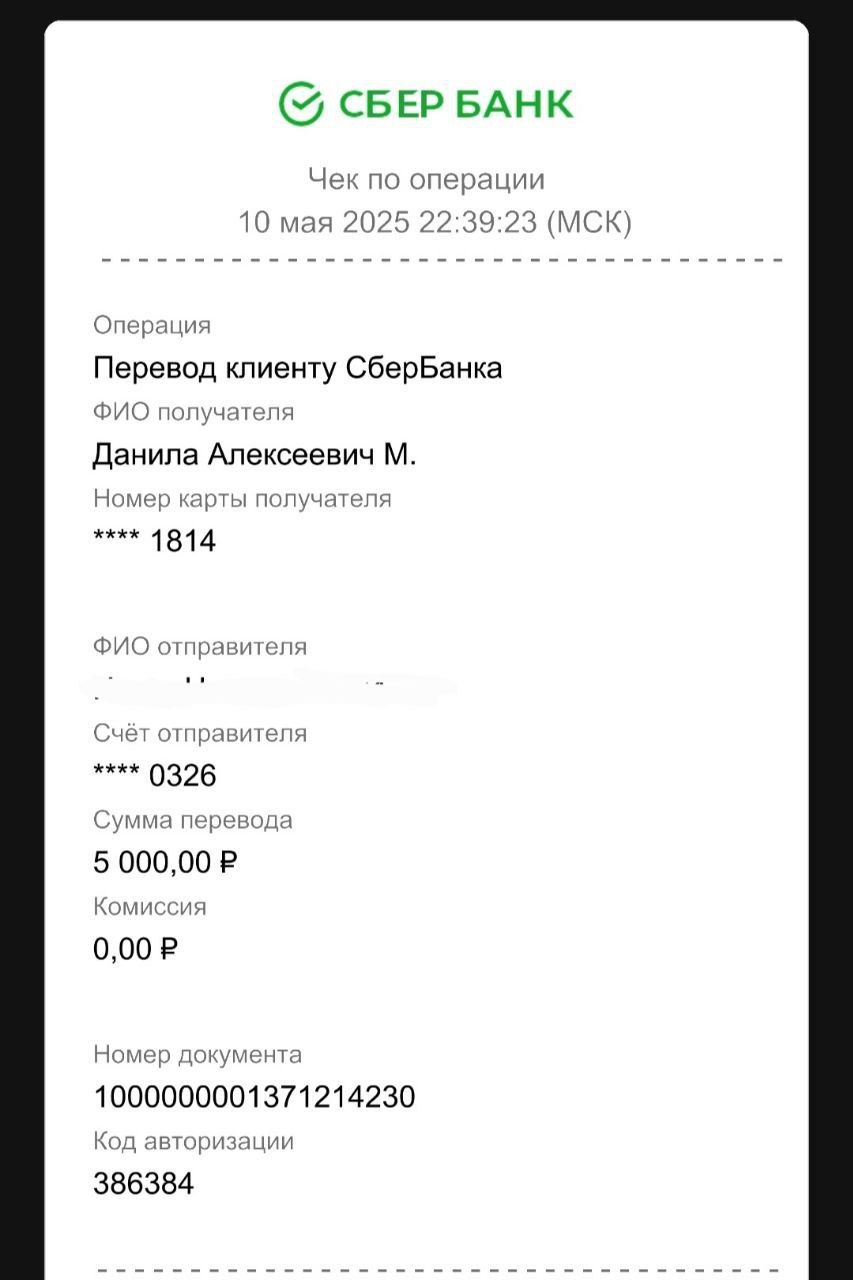Click the transfer amount 5 000,00 ₽
The height and width of the screenshot is (1280, 853).
pyautogui.click(x=165, y=862)
